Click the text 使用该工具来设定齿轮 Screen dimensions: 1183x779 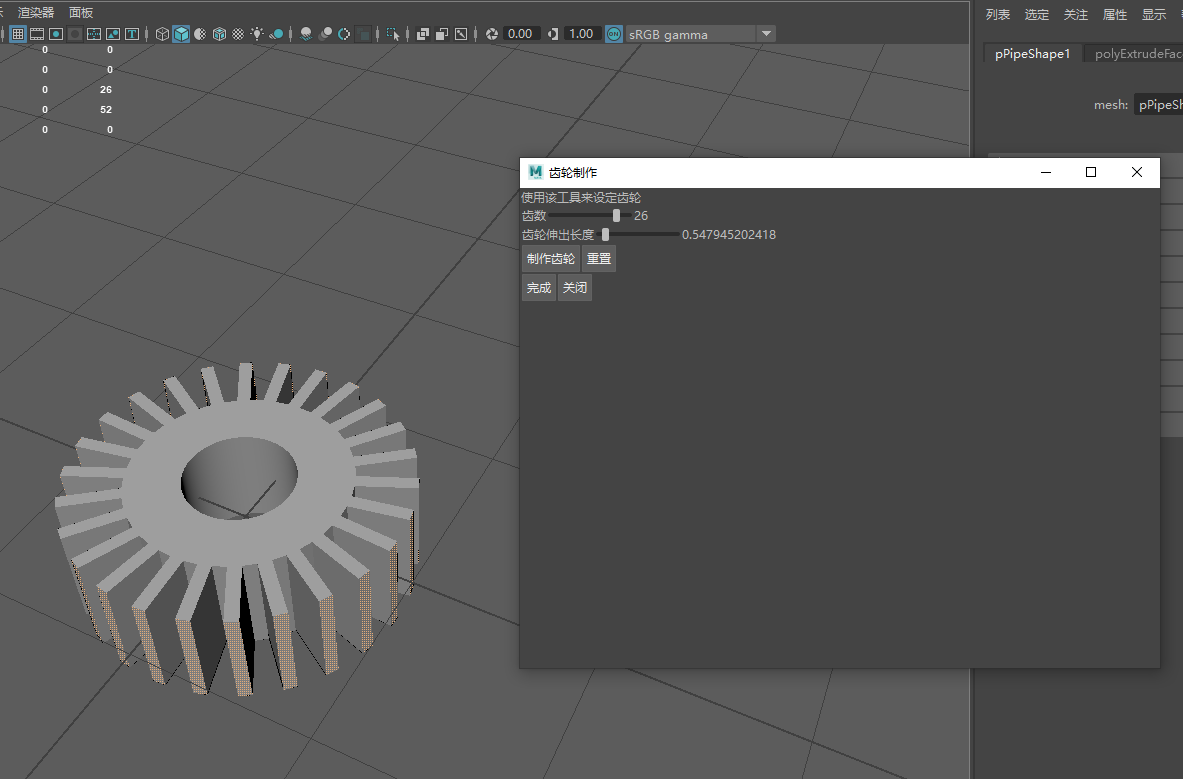581,198
